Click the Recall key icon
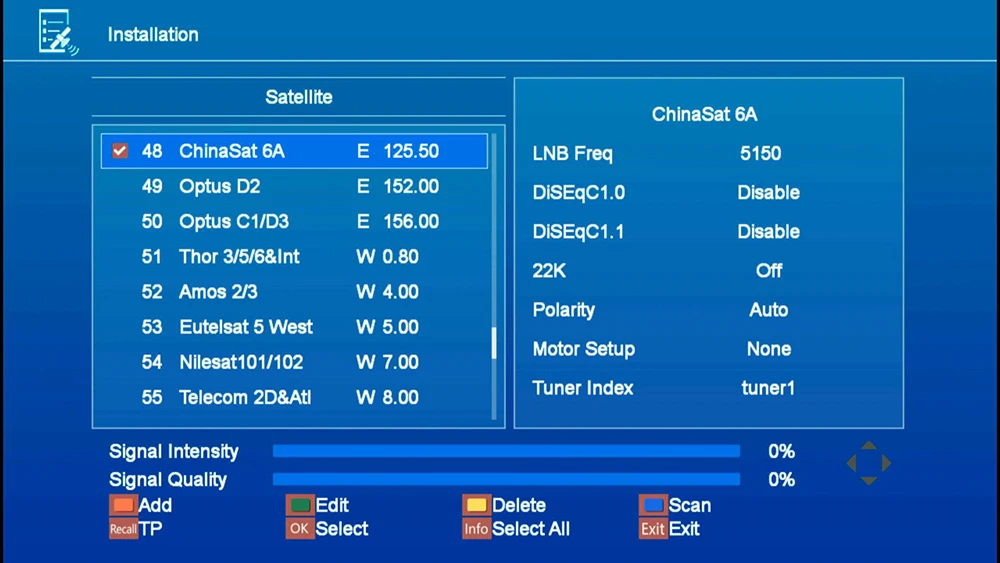1000x563 pixels. [122, 529]
